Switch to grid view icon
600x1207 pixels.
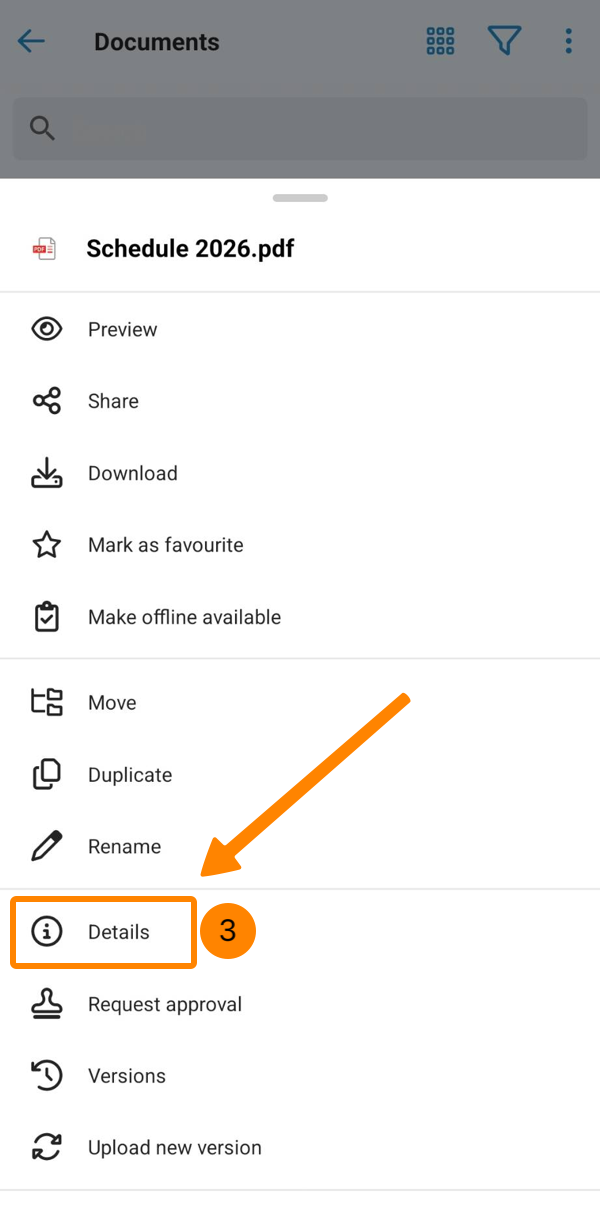coord(440,41)
